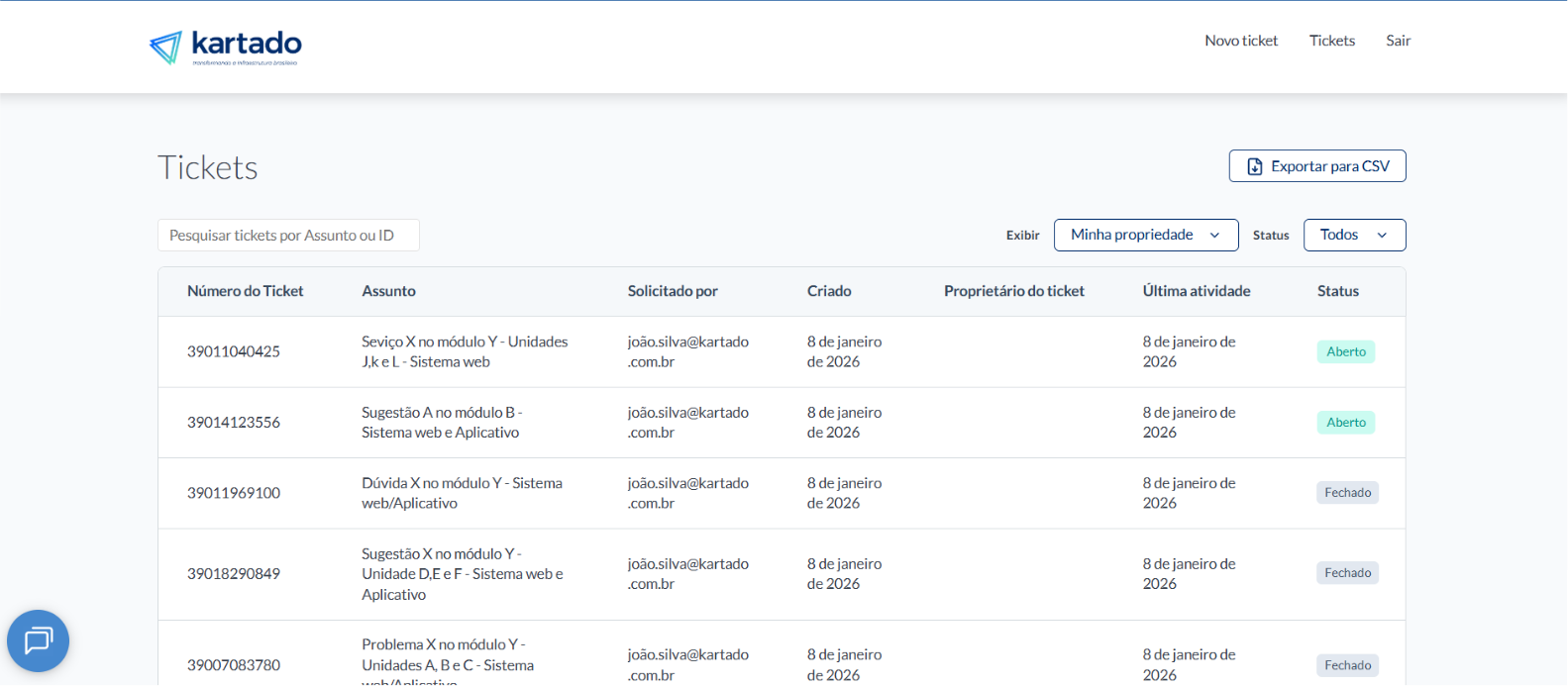The height and width of the screenshot is (686, 1568).
Task: Open the chat widget bubble
Action: pos(38,640)
